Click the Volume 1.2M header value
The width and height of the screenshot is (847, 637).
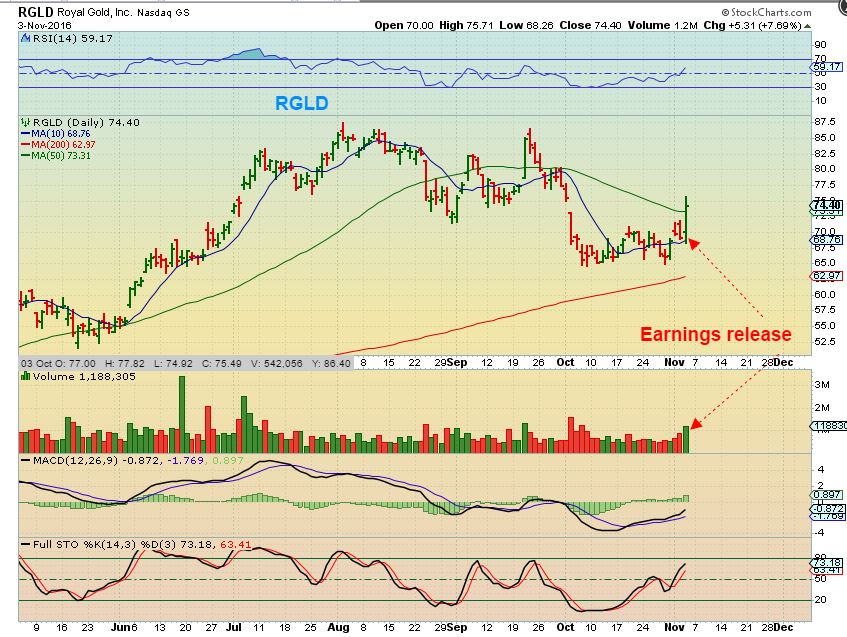(662, 25)
